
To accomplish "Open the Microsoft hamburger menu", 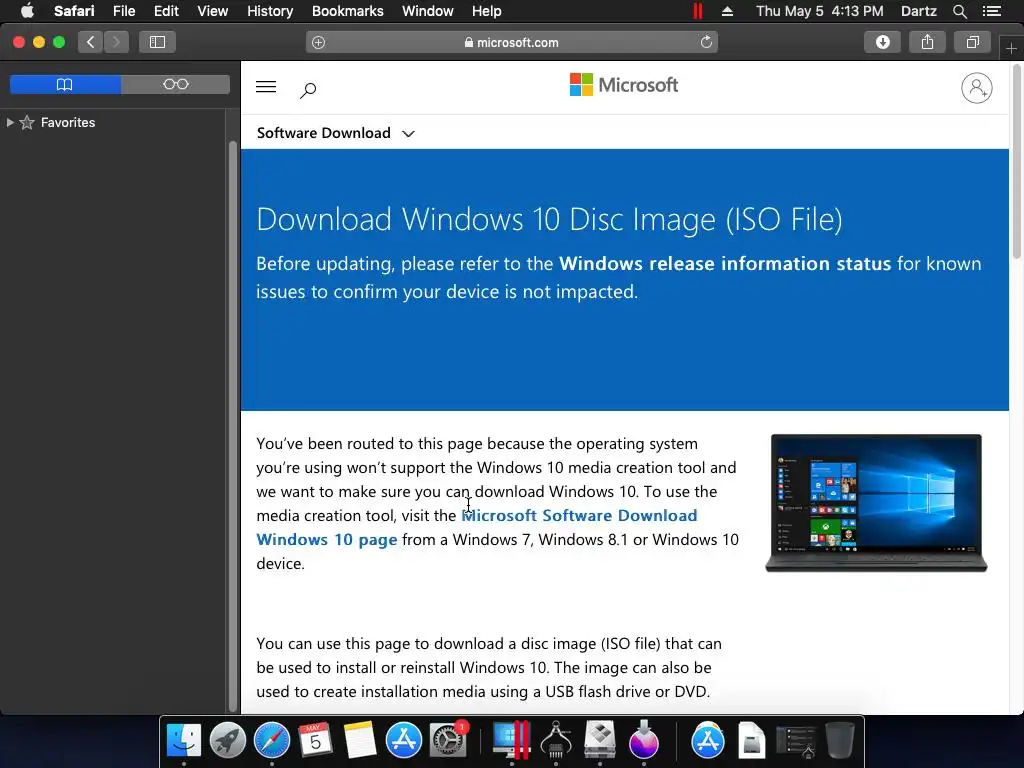I will click(266, 87).
